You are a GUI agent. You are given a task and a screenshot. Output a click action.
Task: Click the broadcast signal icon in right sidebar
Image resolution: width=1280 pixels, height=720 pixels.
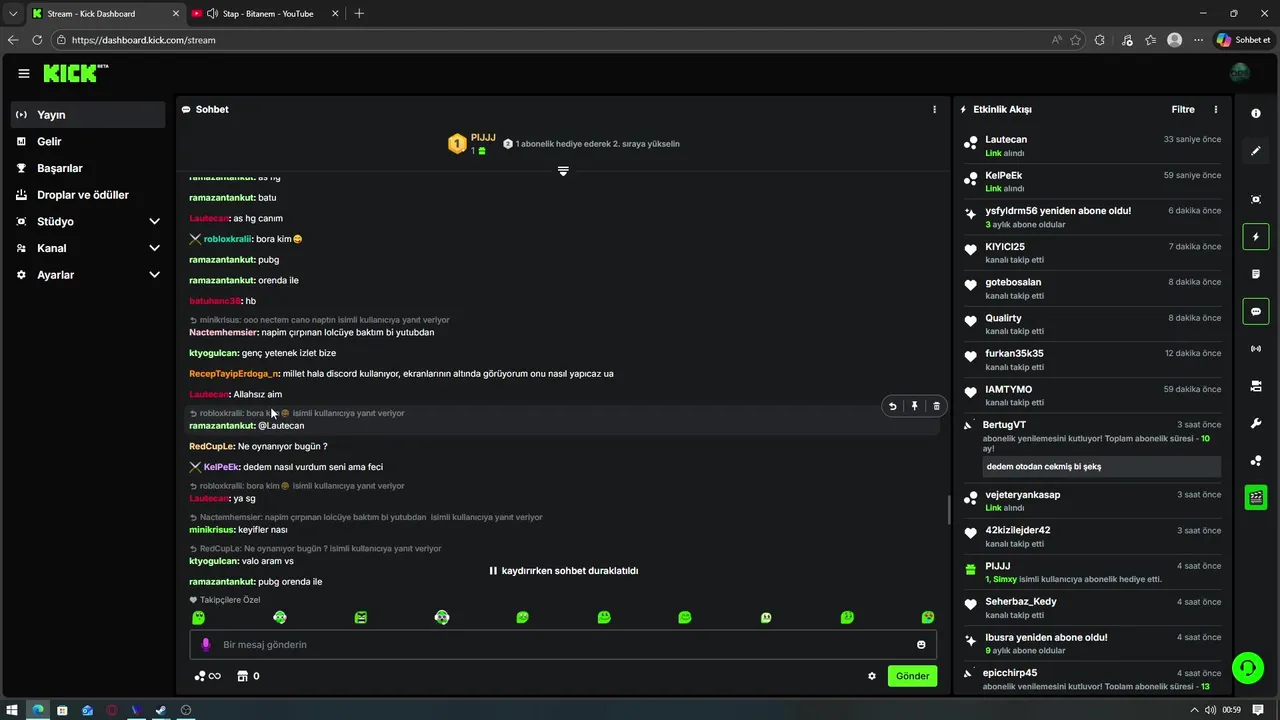tap(1256, 349)
